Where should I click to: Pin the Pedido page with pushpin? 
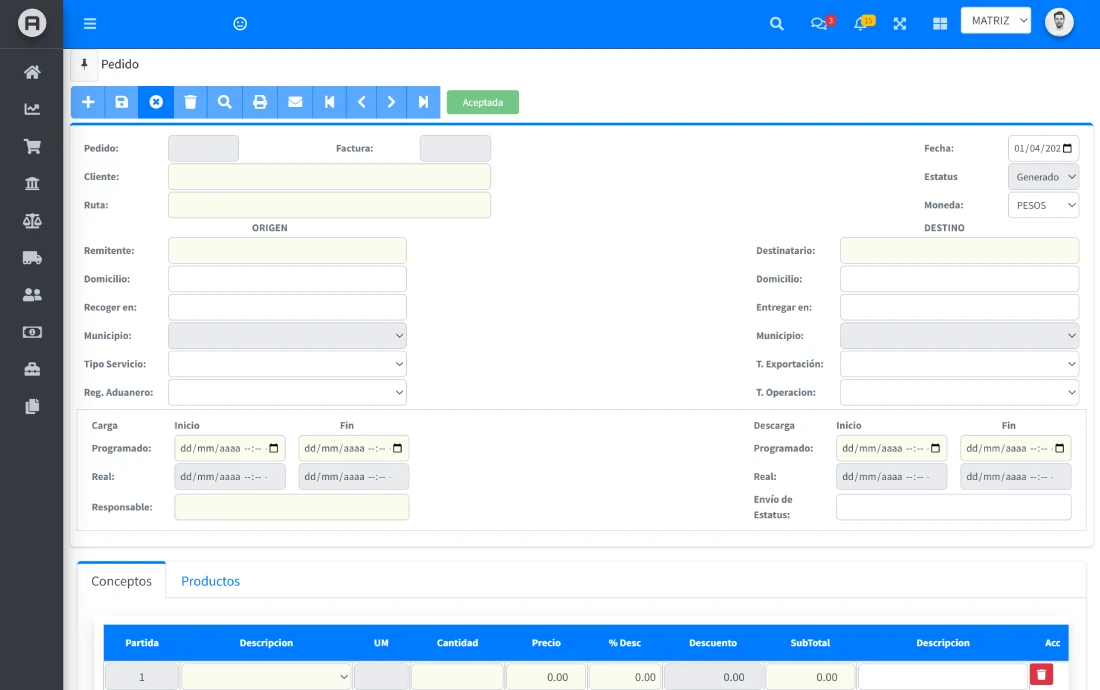84,65
